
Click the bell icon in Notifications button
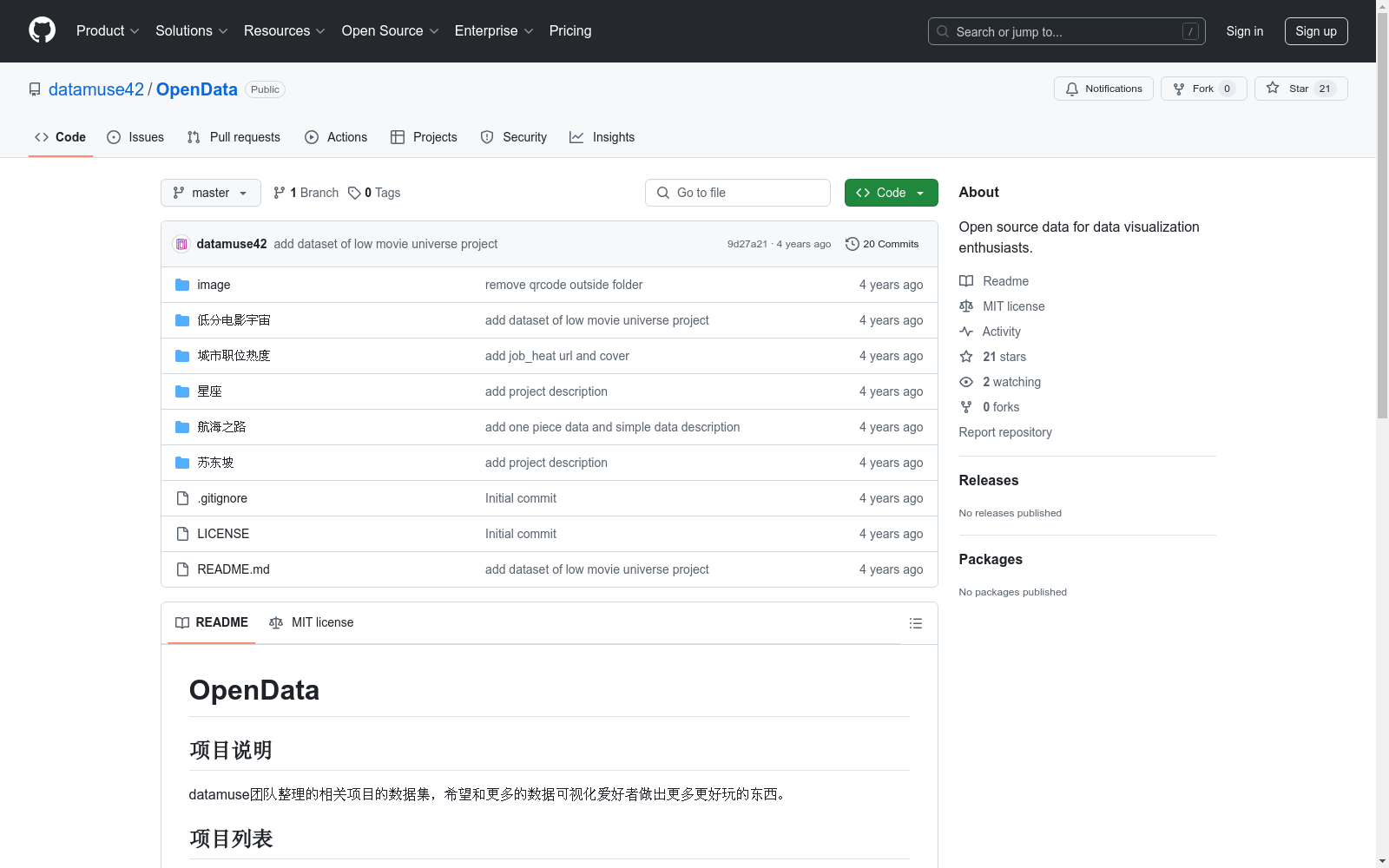point(1072,89)
